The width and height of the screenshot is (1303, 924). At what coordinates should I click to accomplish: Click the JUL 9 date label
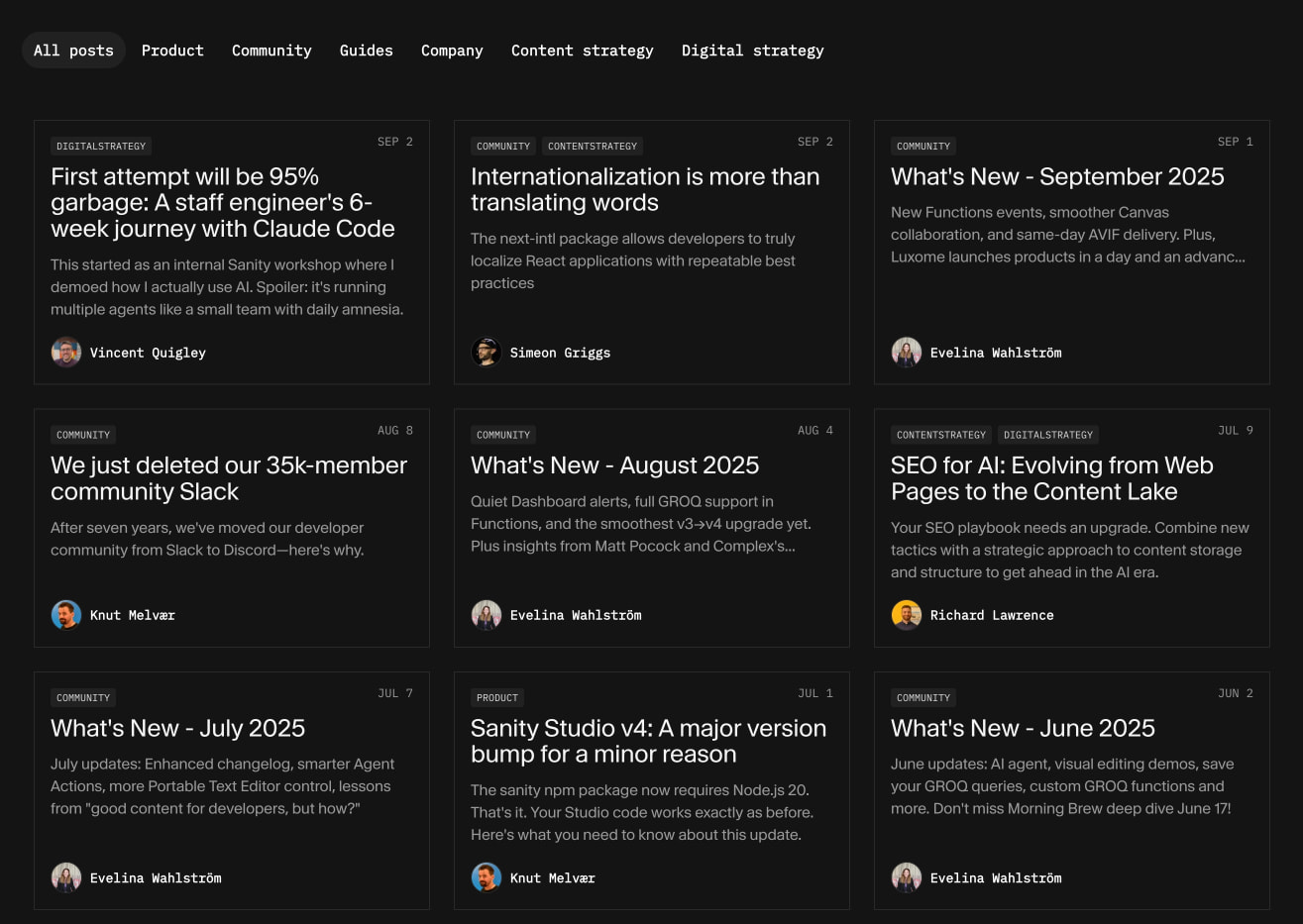point(1236,431)
